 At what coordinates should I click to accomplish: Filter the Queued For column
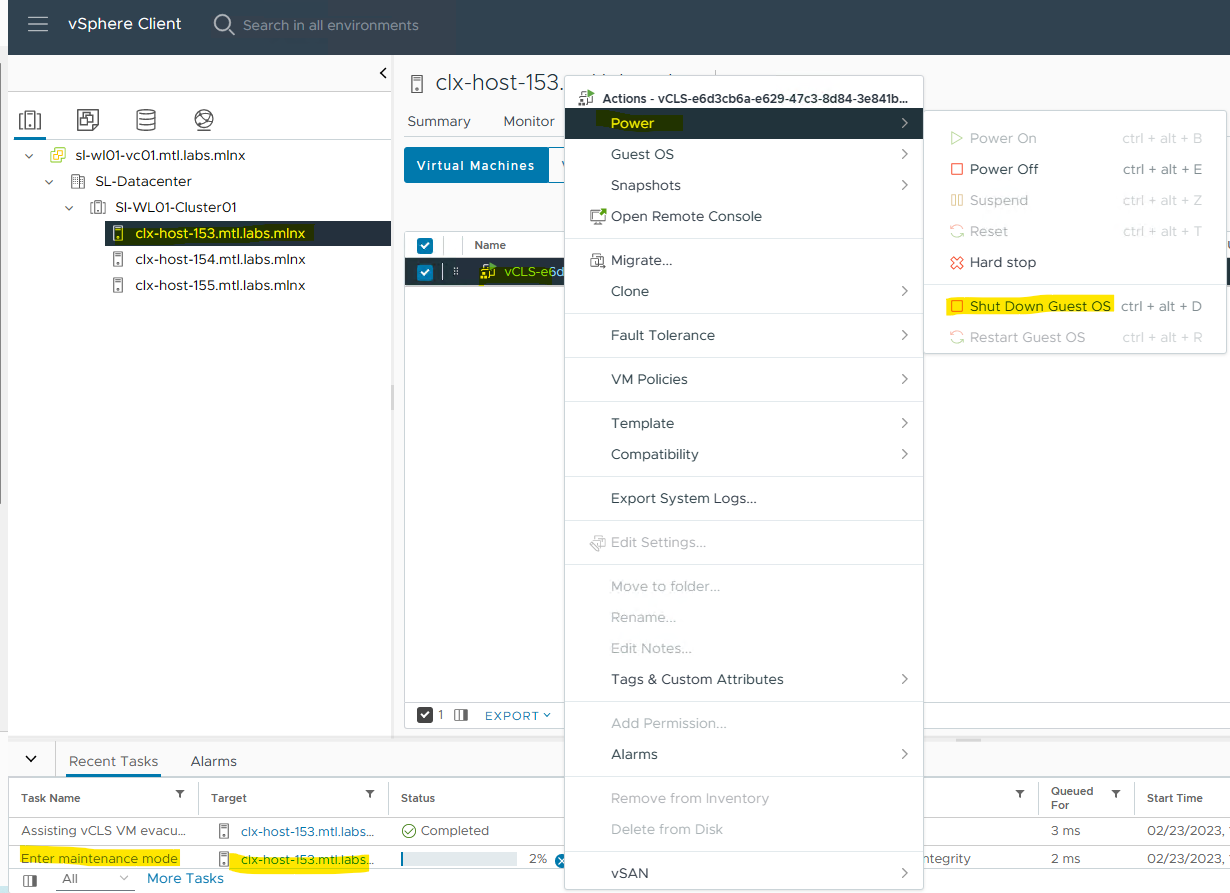pos(1116,795)
